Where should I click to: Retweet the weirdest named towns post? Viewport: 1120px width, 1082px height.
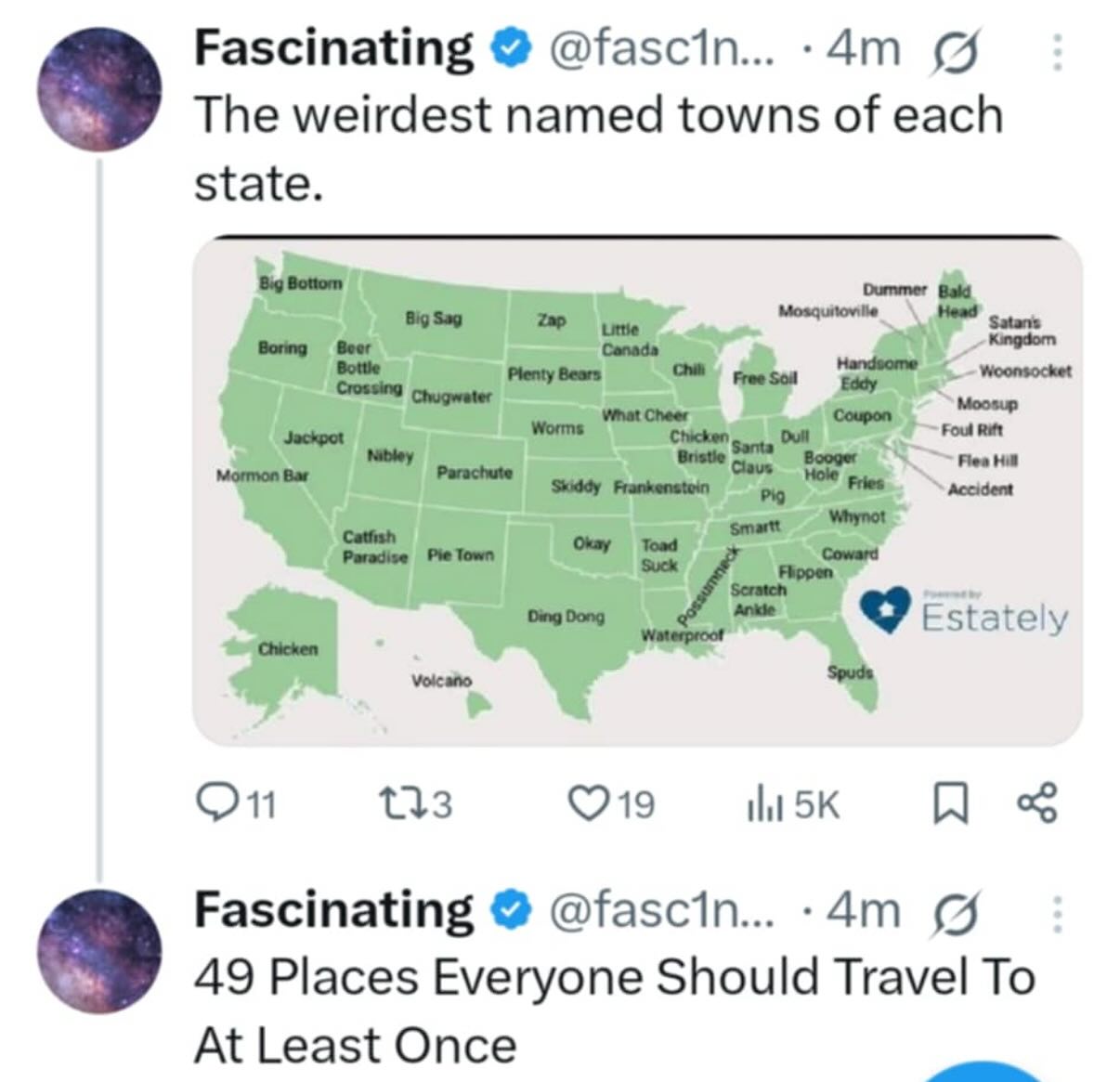[417, 803]
